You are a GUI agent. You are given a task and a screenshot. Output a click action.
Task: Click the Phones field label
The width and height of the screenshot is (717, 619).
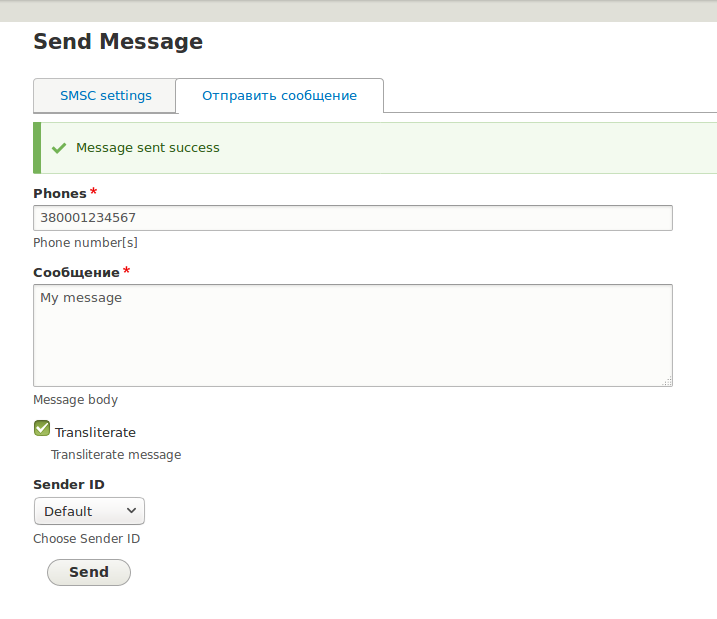[x=60, y=193]
